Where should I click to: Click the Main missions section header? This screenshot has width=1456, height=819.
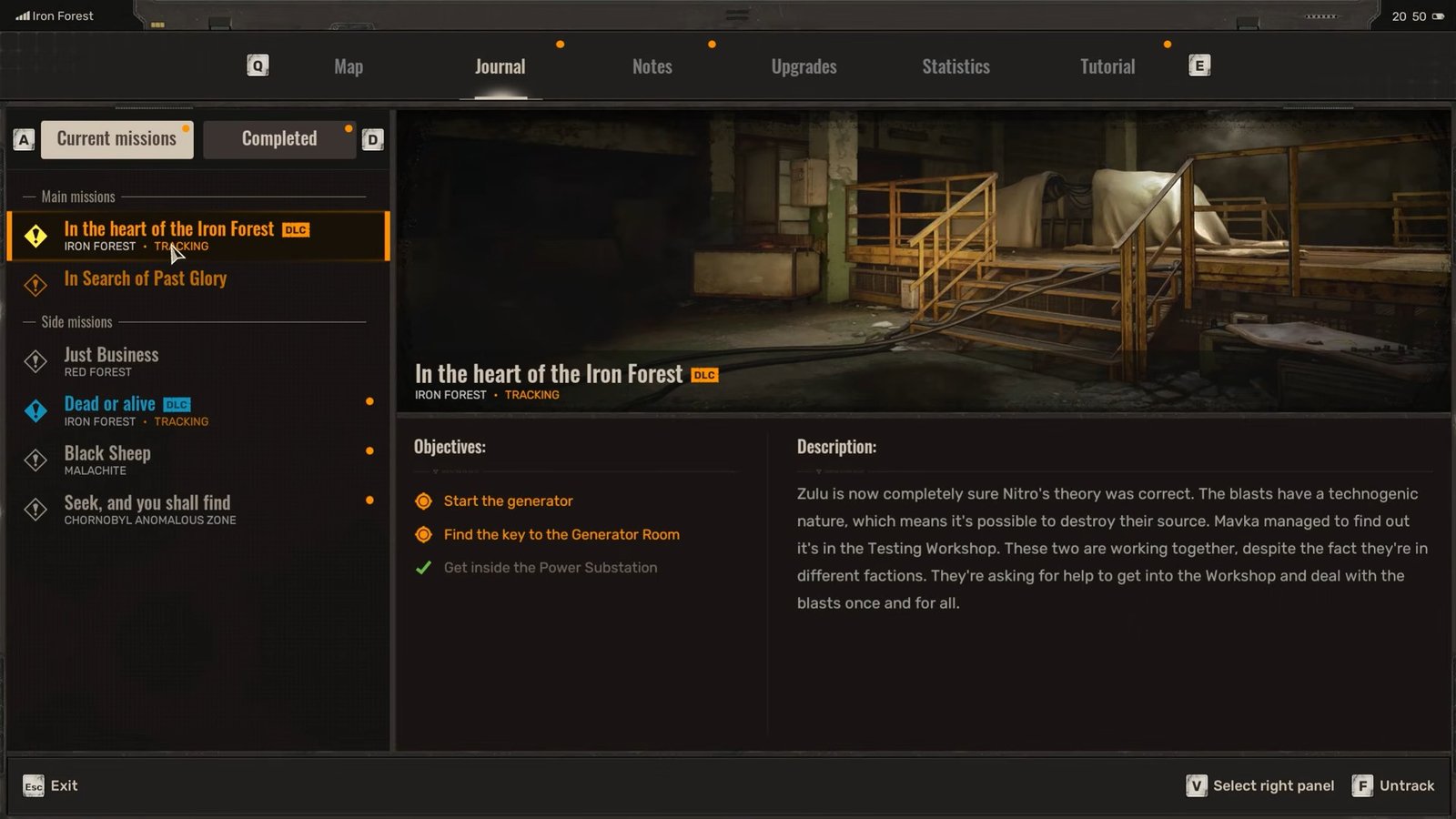click(x=78, y=197)
